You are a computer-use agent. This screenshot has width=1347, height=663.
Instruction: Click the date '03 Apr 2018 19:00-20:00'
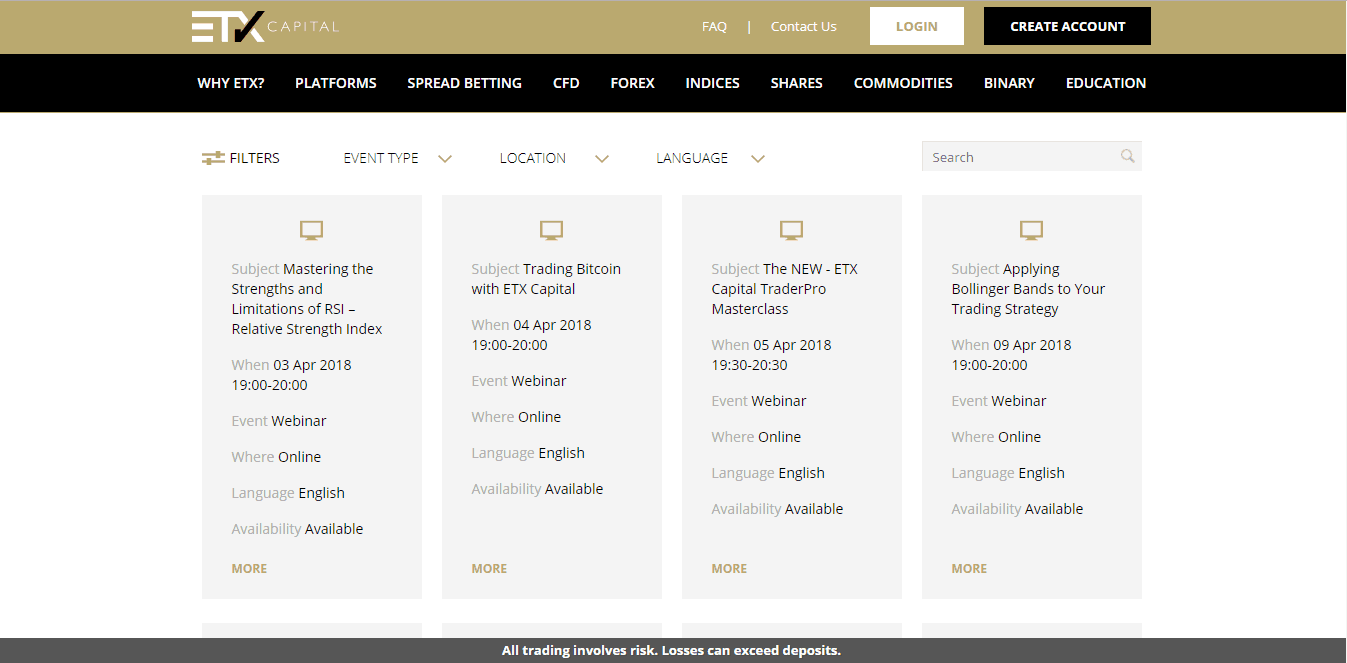click(292, 375)
